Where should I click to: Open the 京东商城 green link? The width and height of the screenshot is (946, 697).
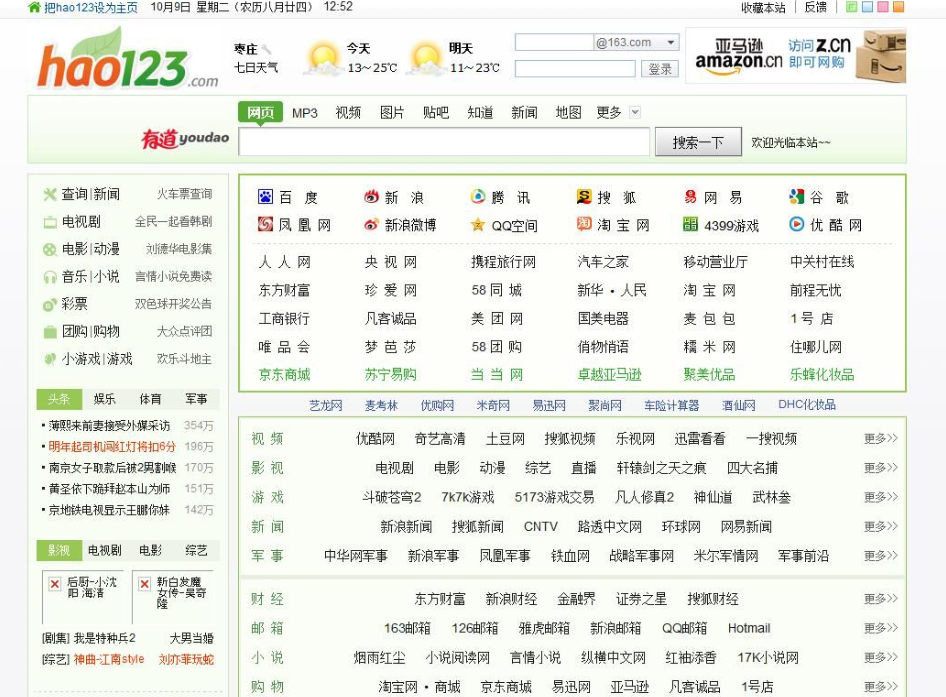[x=284, y=375]
